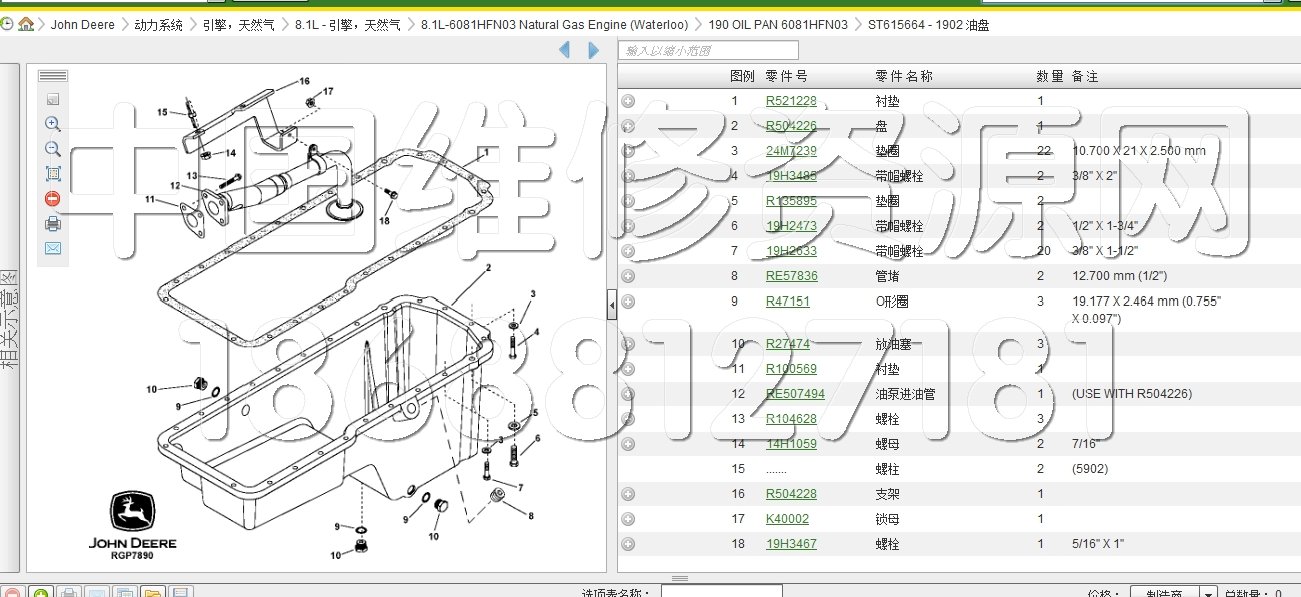Go to next diagram with right arrow

click(593, 50)
